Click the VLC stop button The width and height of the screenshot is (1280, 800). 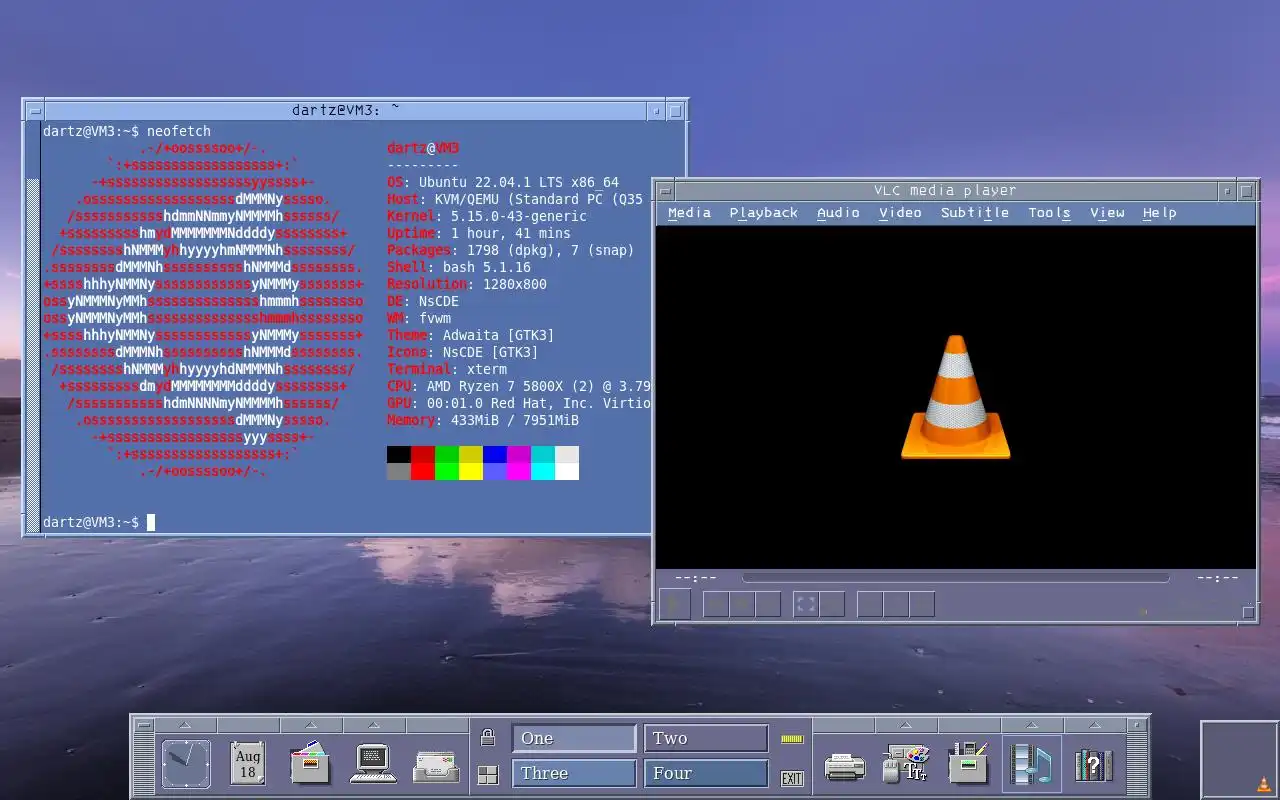[x=742, y=604]
